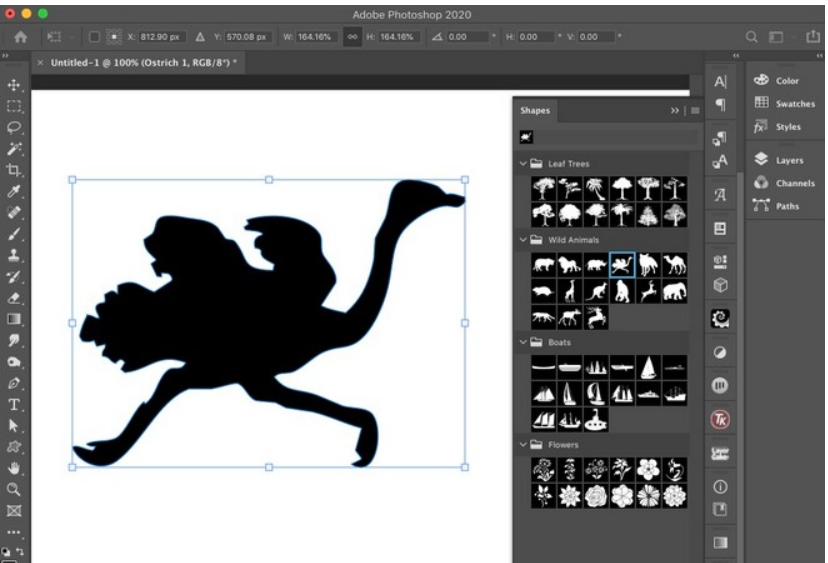Select the submarine shape in Boats
Viewport: 828px width, 563px height.
(x=596, y=420)
